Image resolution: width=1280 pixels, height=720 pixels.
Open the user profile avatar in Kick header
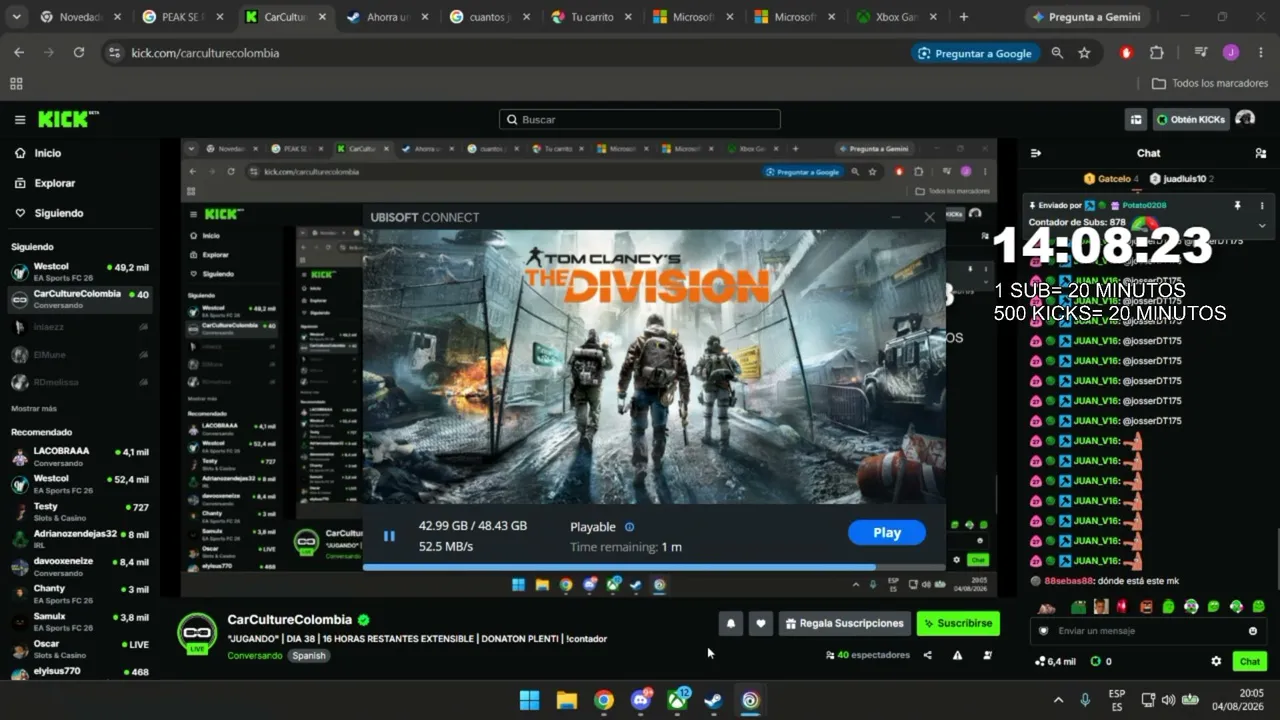point(1245,119)
